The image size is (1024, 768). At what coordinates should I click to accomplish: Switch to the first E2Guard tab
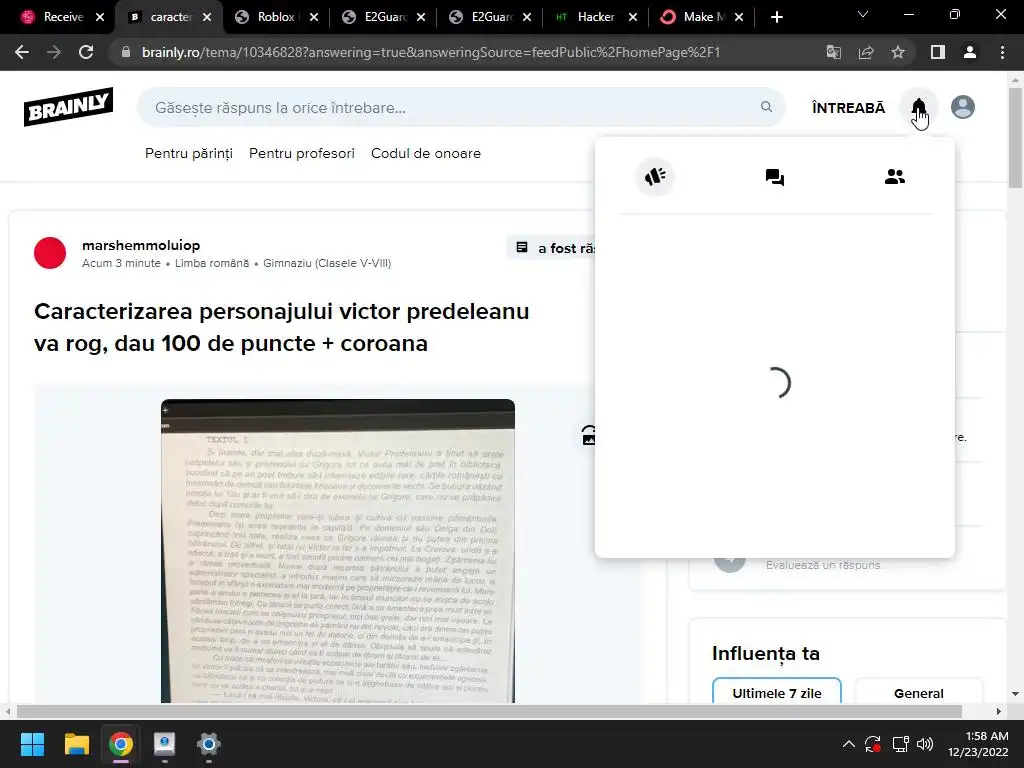coord(383,17)
